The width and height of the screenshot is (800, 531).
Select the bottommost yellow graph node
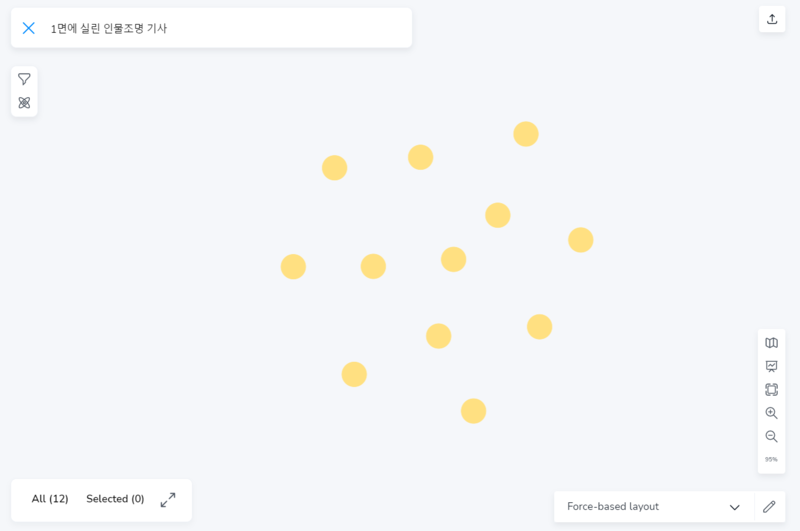(x=473, y=411)
